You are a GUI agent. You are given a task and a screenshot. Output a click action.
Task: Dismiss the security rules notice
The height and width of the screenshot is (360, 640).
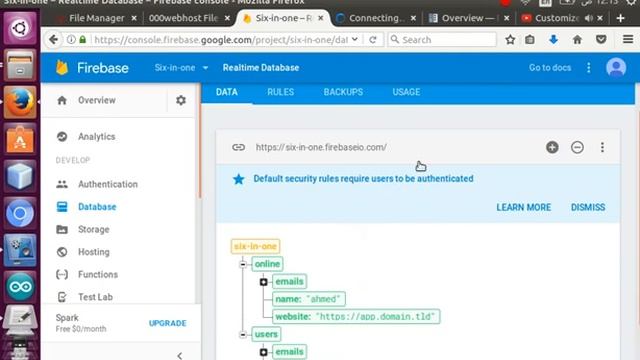[588, 207]
